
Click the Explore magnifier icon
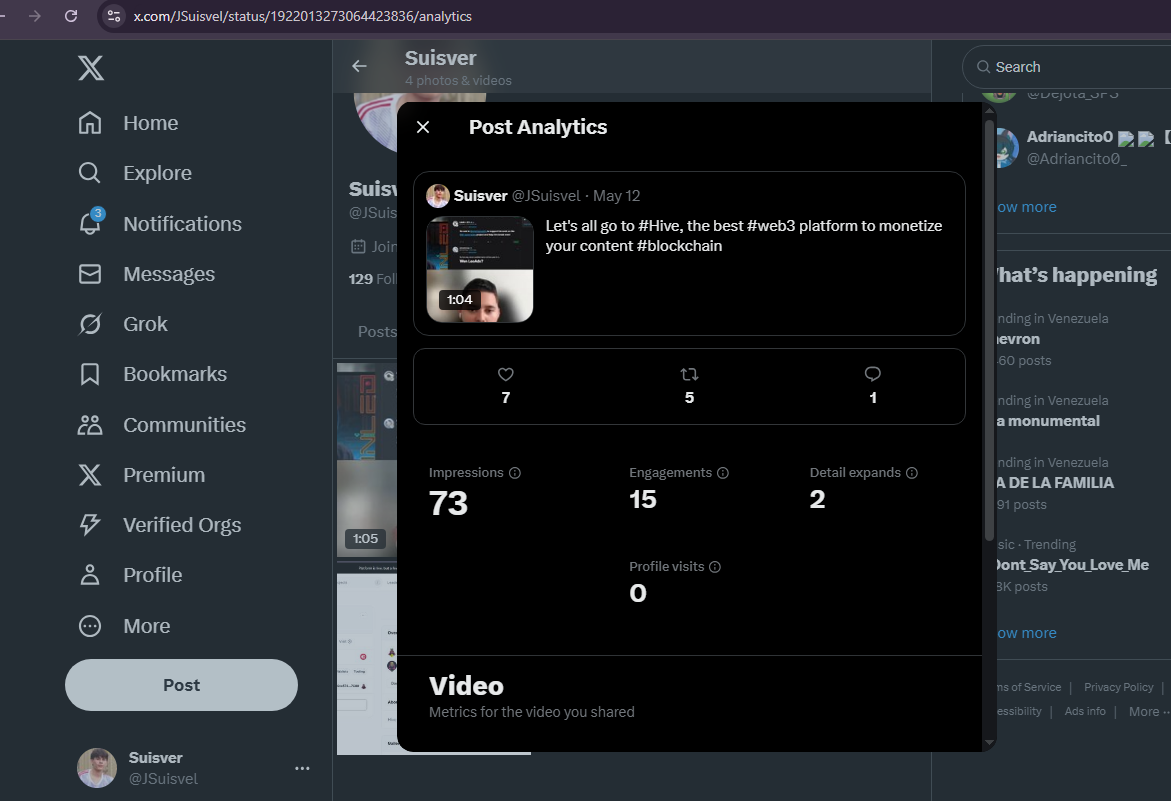90,172
